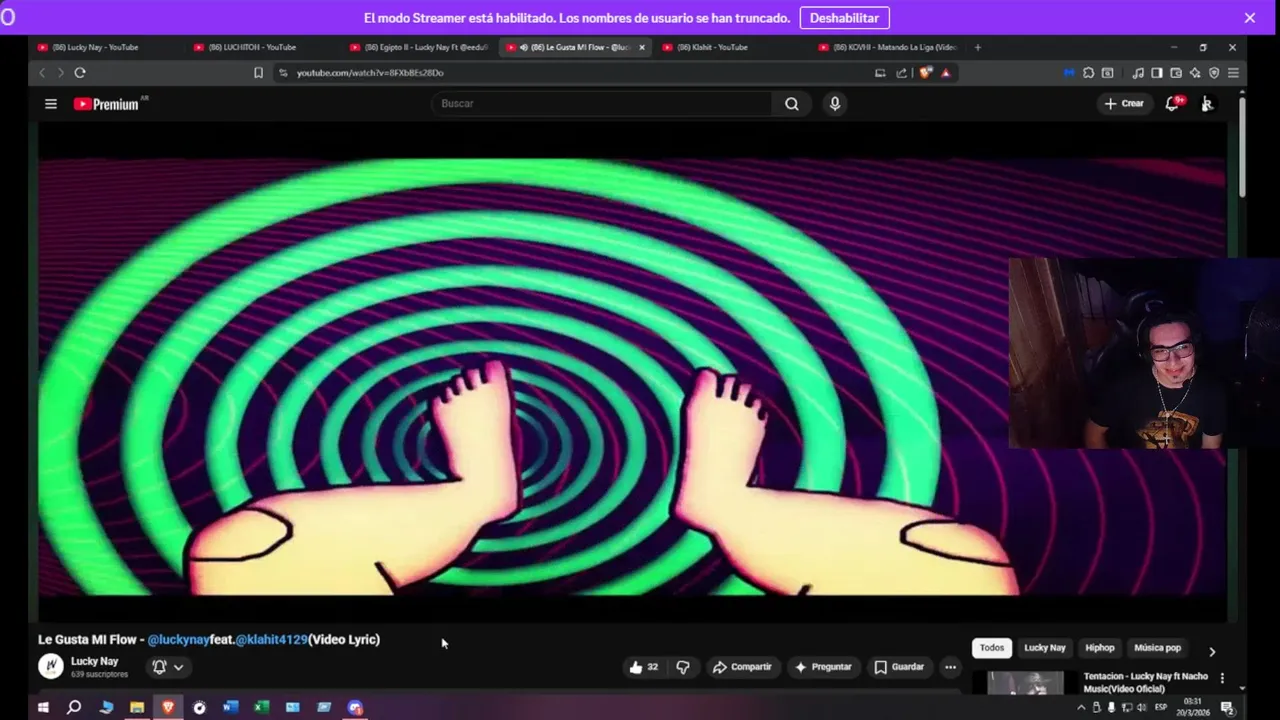This screenshot has height=720, width=1280.
Task: Open Windows taskbar search
Action: tap(74, 707)
